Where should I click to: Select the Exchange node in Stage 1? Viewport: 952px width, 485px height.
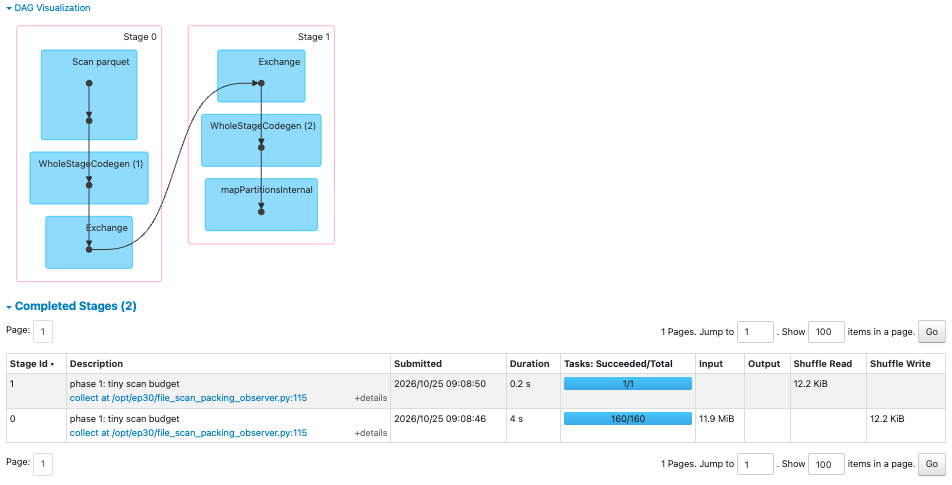[x=261, y=76]
